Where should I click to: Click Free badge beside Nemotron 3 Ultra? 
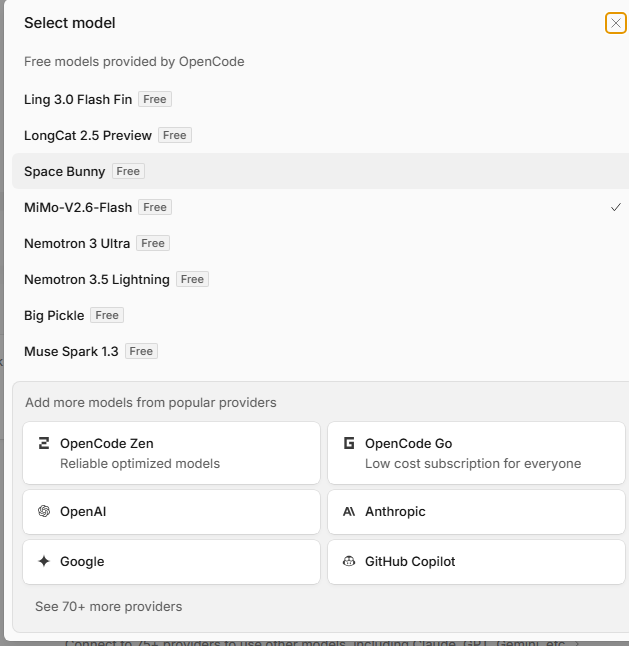pyautogui.click(x=153, y=243)
